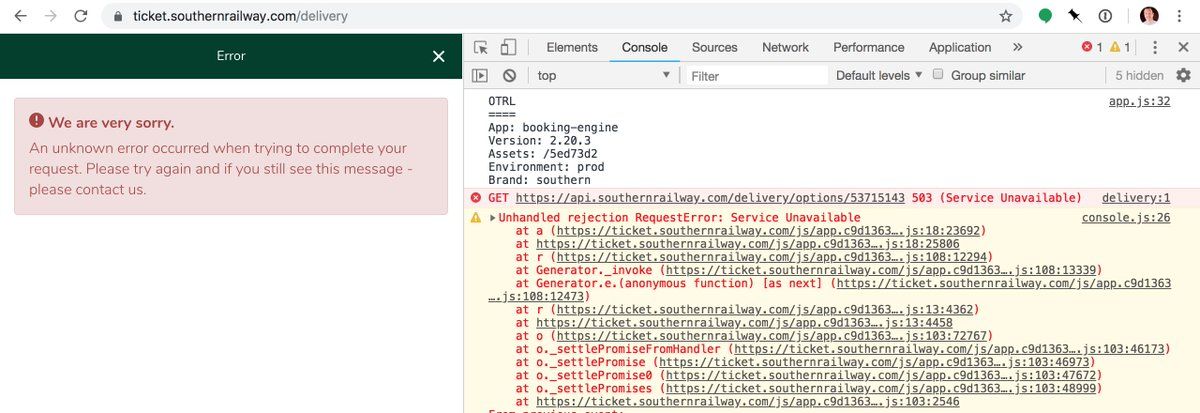Open app.js:32 source link
1200x413 pixels.
tap(1139, 101)
